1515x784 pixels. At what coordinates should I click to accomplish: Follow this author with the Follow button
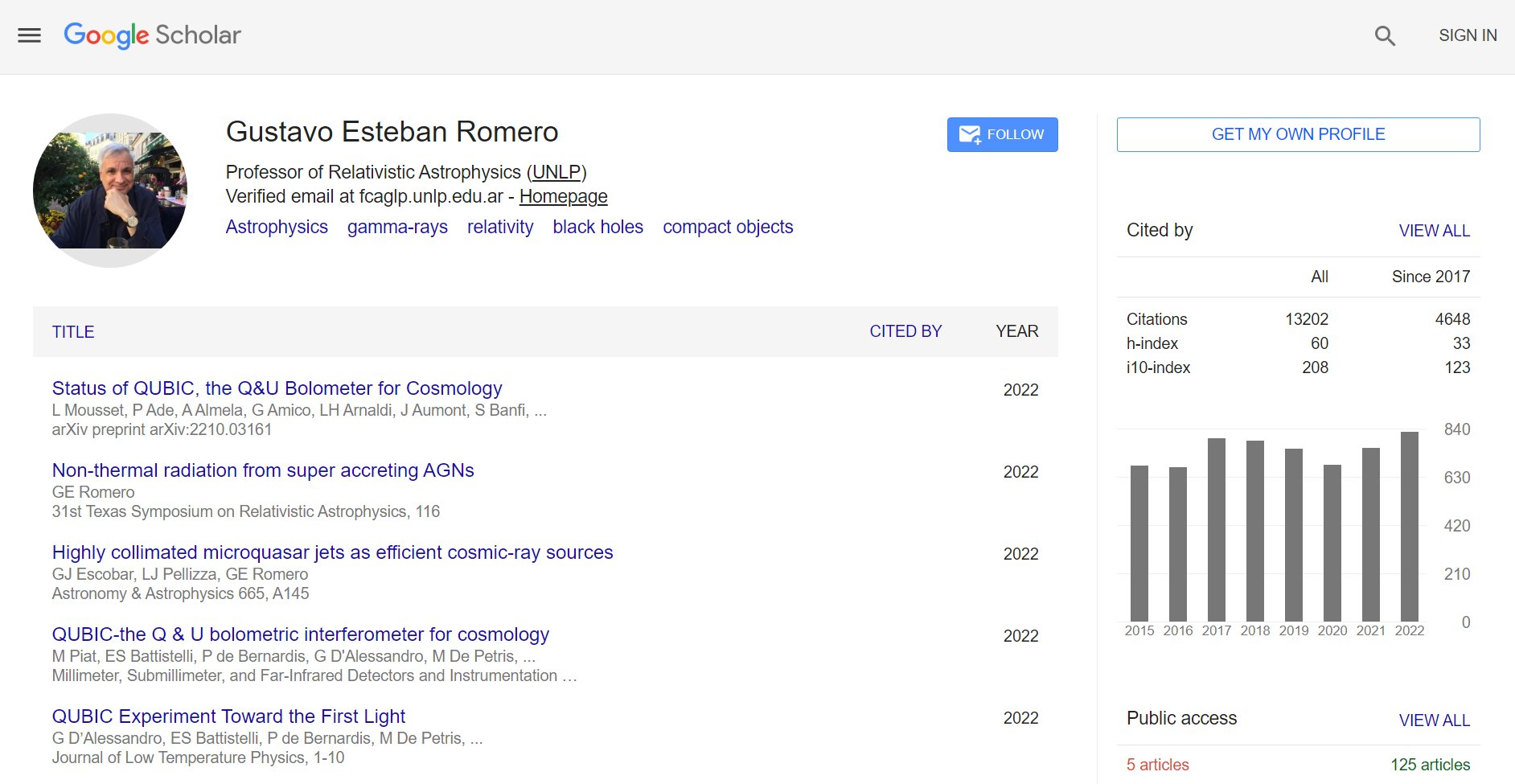point(1002,134)
